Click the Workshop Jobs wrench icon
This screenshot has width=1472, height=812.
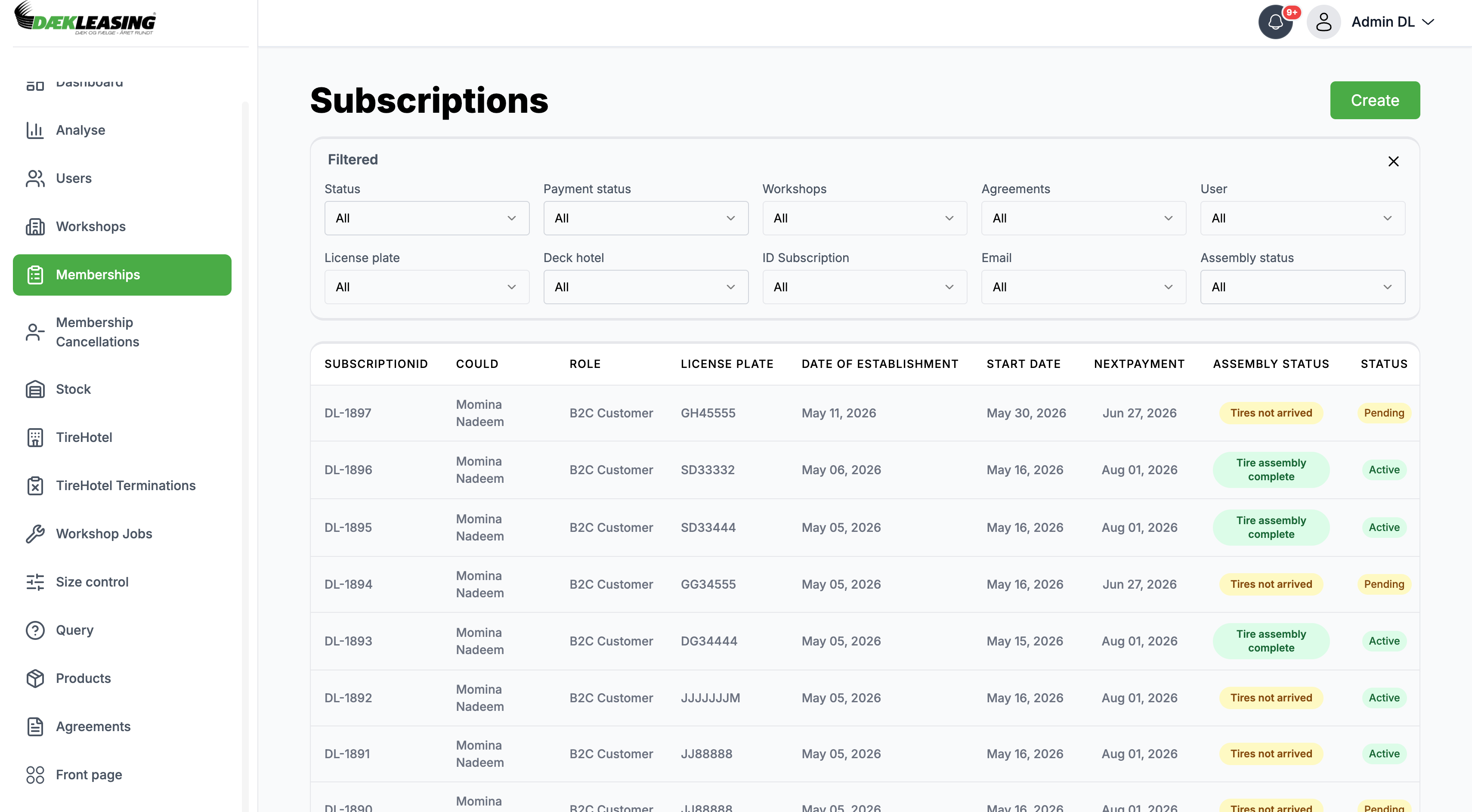35,534
